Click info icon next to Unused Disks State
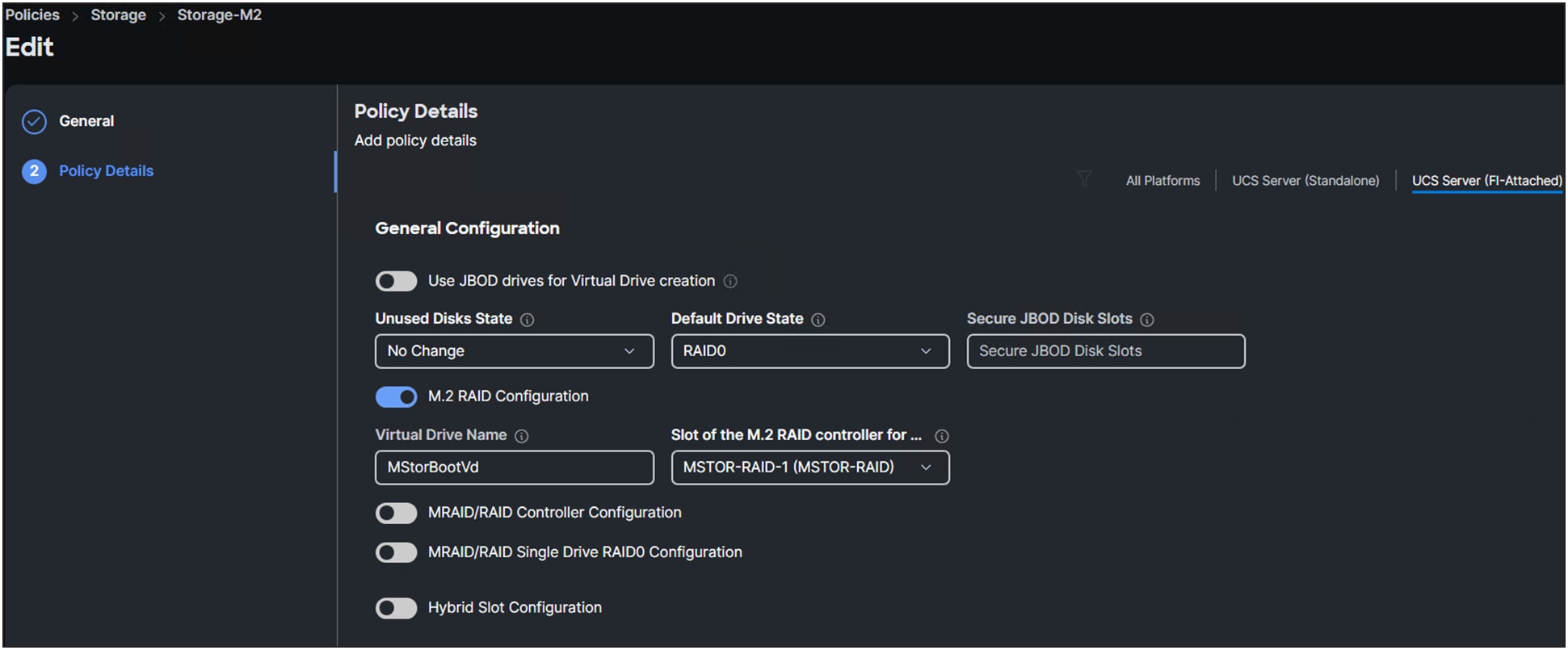The image size is (1568, 650). coord(528,320)
